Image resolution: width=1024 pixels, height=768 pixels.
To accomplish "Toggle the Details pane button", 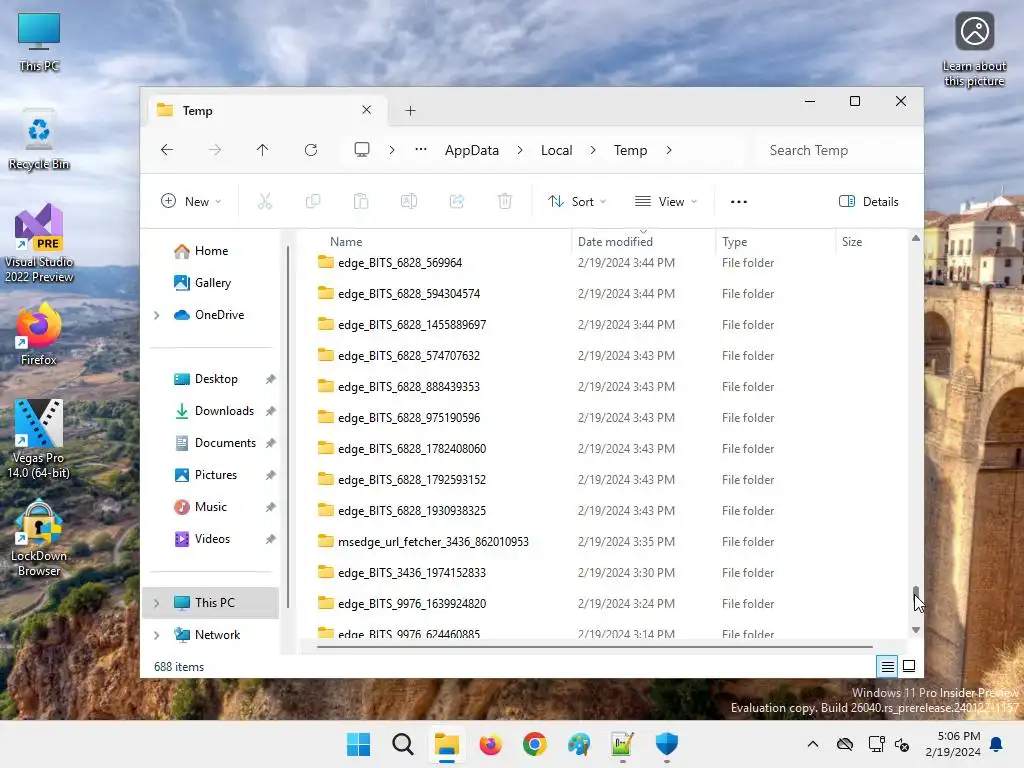I will click(869, 202).
